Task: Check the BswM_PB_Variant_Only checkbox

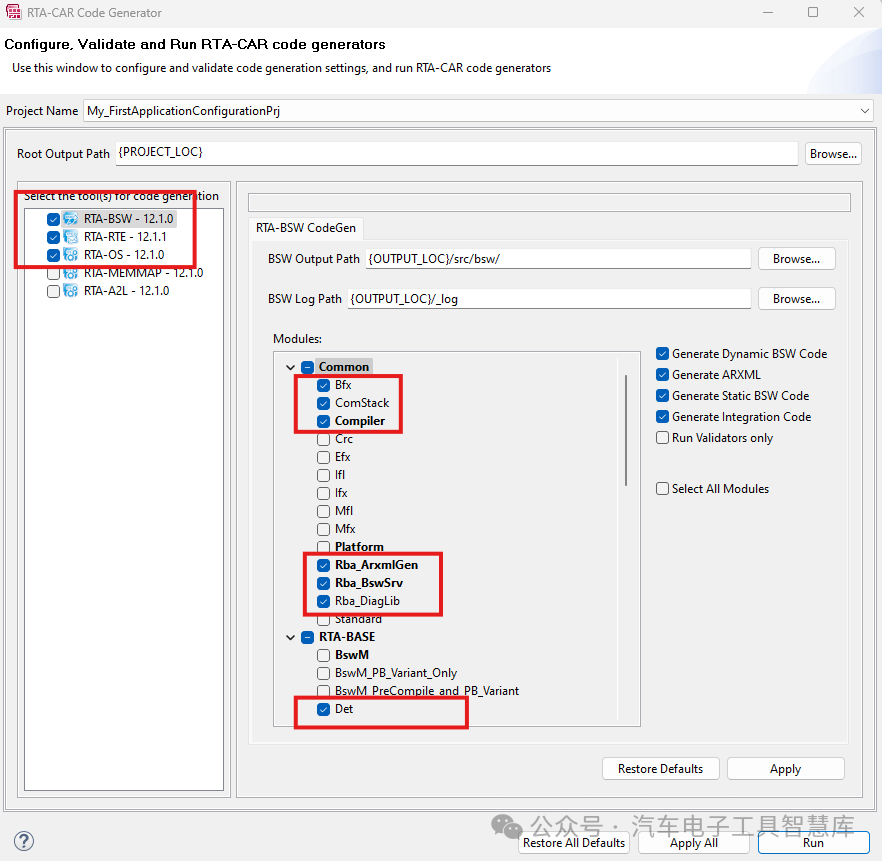Action: [x=323, y=673]
